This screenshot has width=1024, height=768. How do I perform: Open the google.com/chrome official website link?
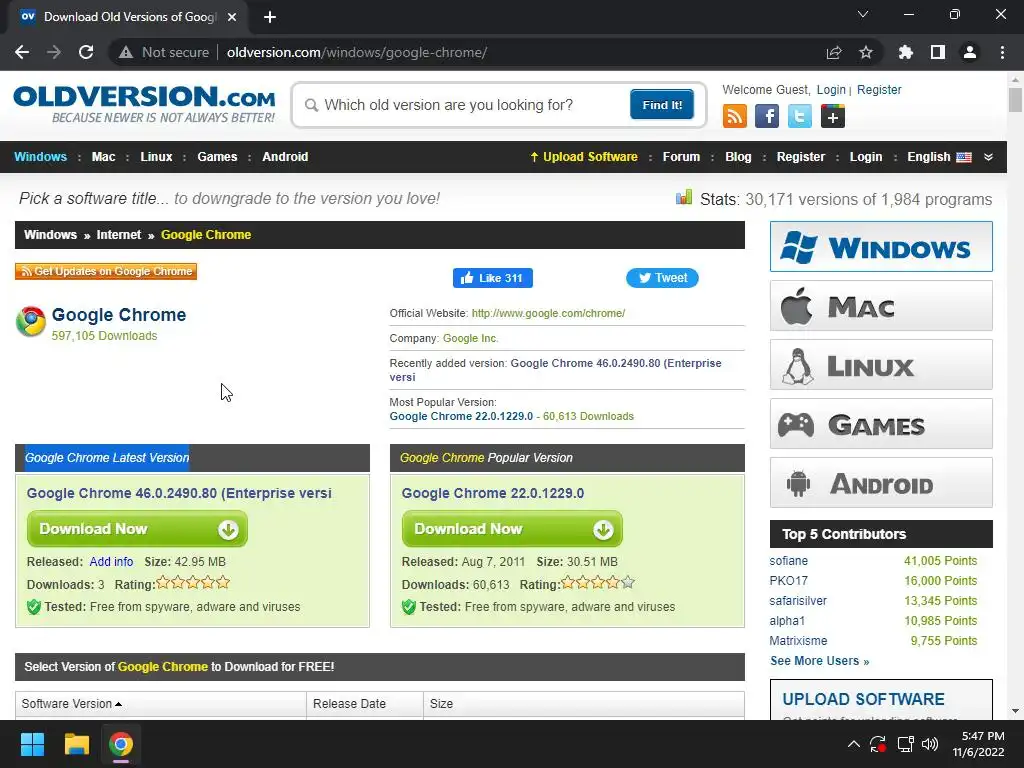pos(548,313)
